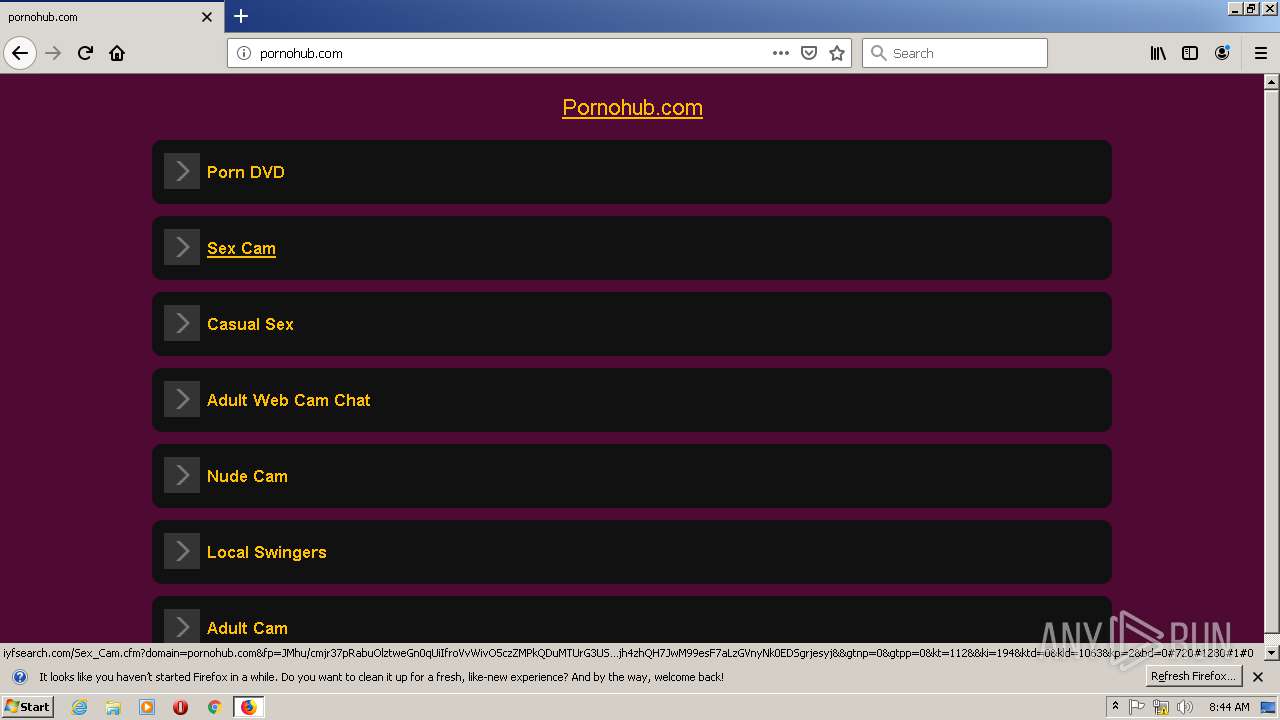The image size is (1280, 720).
Task: Open the Firefox account icon
Action: click(x=1222, y=53)
